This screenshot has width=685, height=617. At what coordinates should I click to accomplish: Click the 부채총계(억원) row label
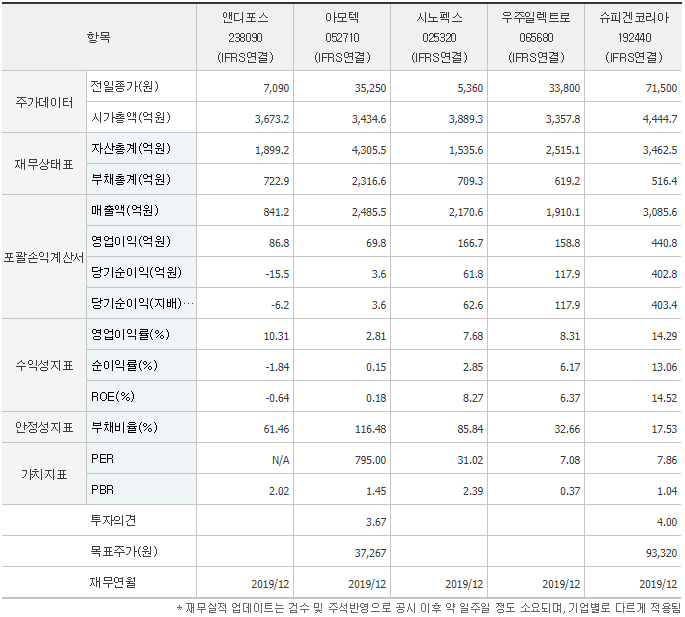131,180
